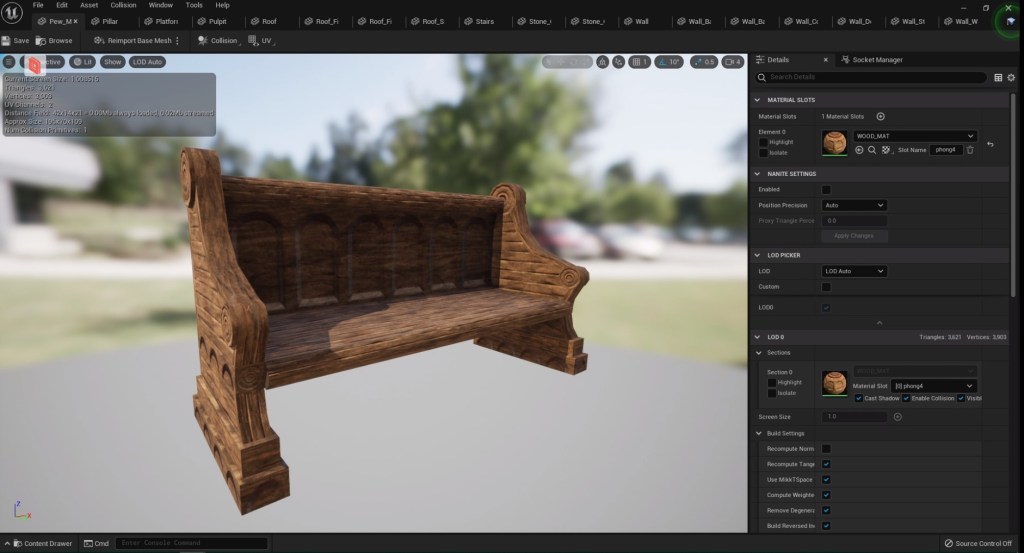The image size is (1024, 553).
Task: Click the add material slot plus icon
Action: tap(880, 116)
